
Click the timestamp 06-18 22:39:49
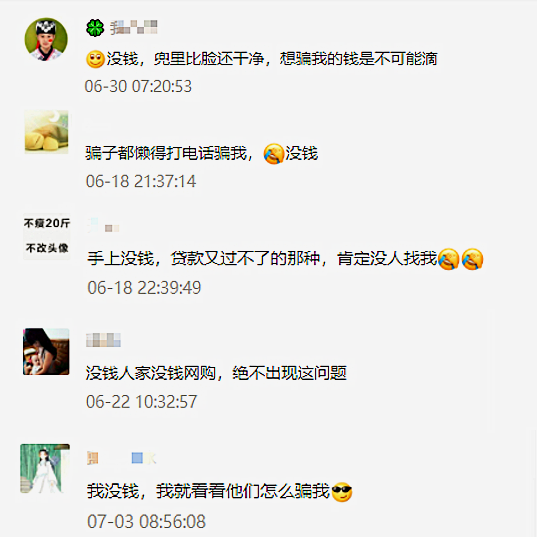(x=144, y=288)
